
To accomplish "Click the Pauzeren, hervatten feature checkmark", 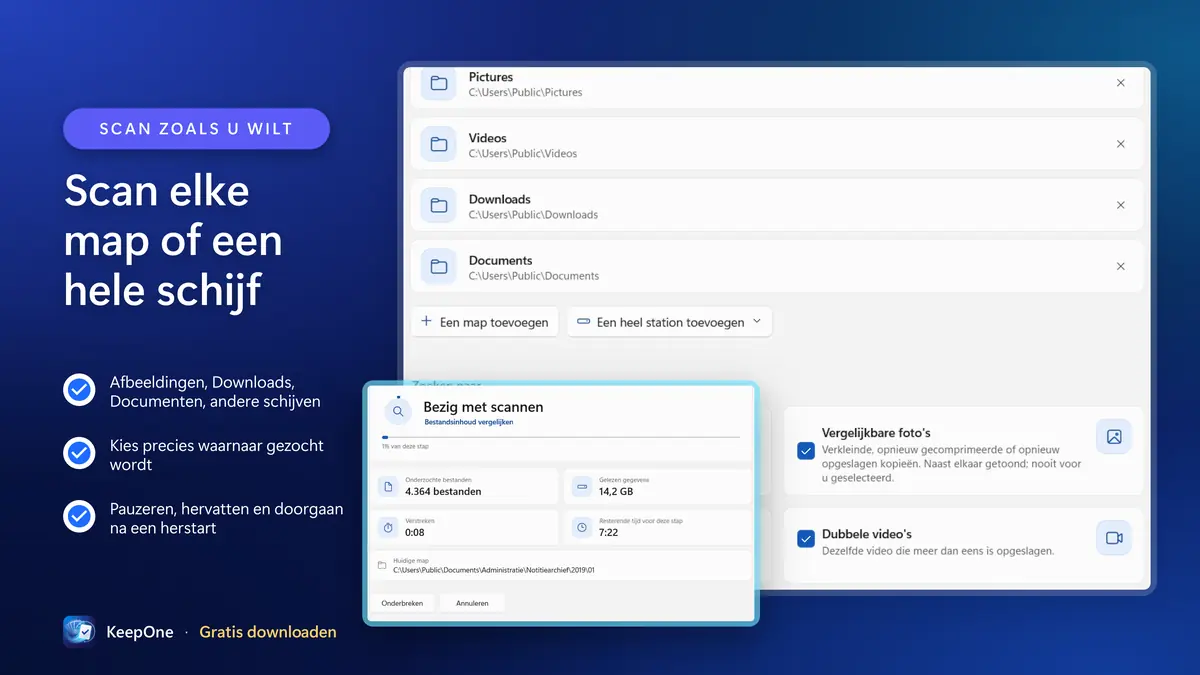I will point(79,517).
